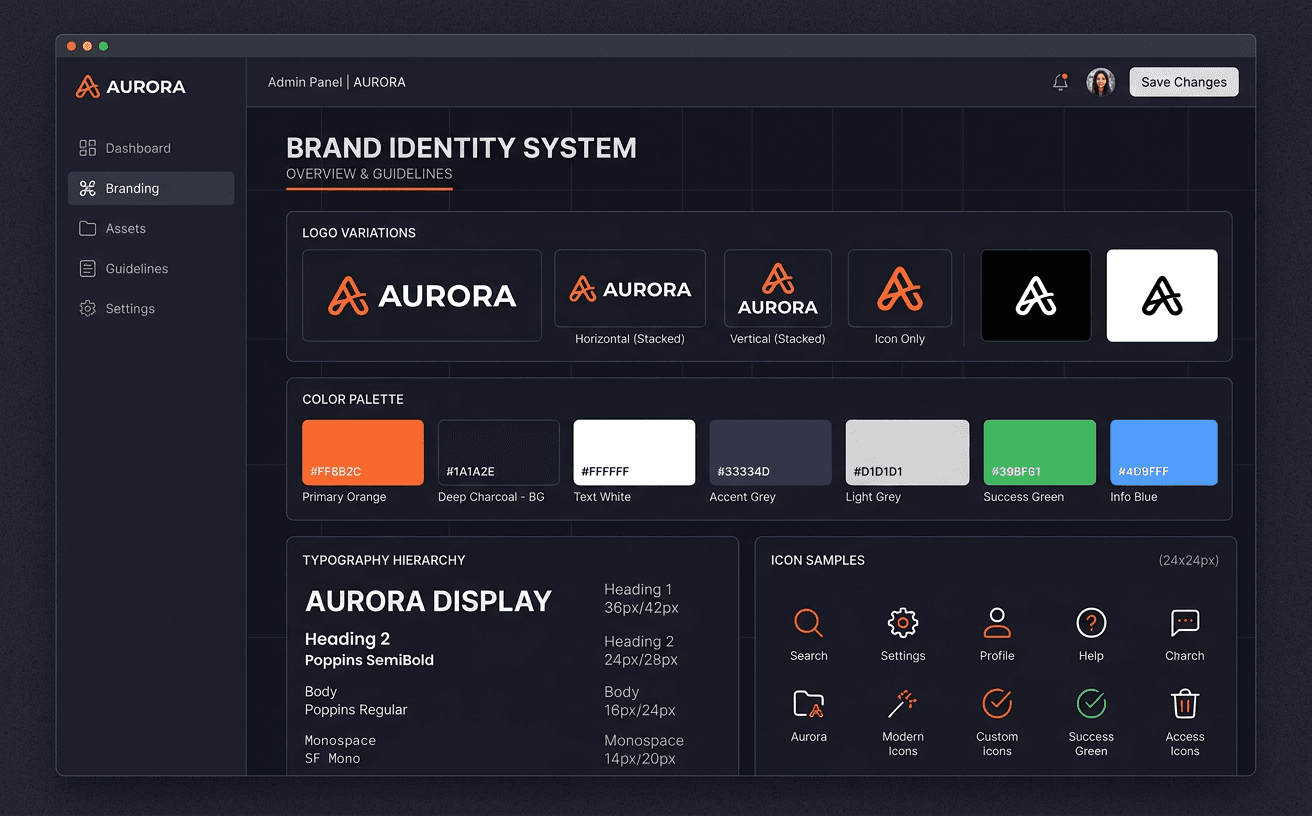Pick the Deep Charcoal #1A1A2E swatch
The image size is (1312, 816).
click(499, 453)
